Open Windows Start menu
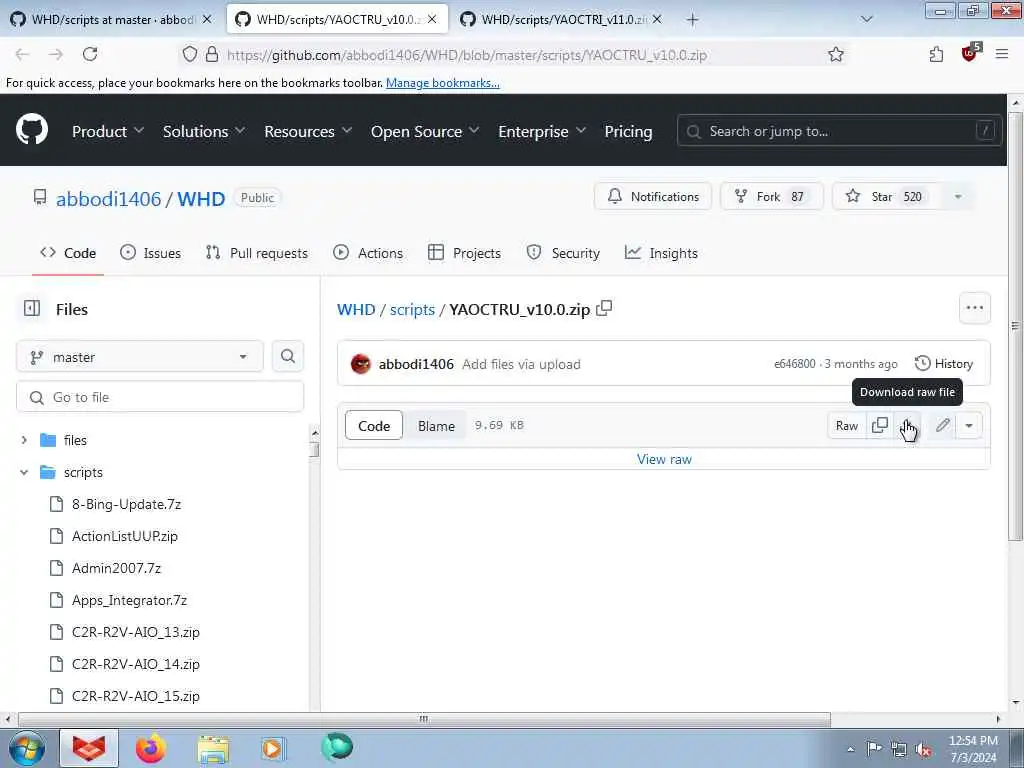The height and width of the screenshot is (768, 1024). click(x=26, y=748)
